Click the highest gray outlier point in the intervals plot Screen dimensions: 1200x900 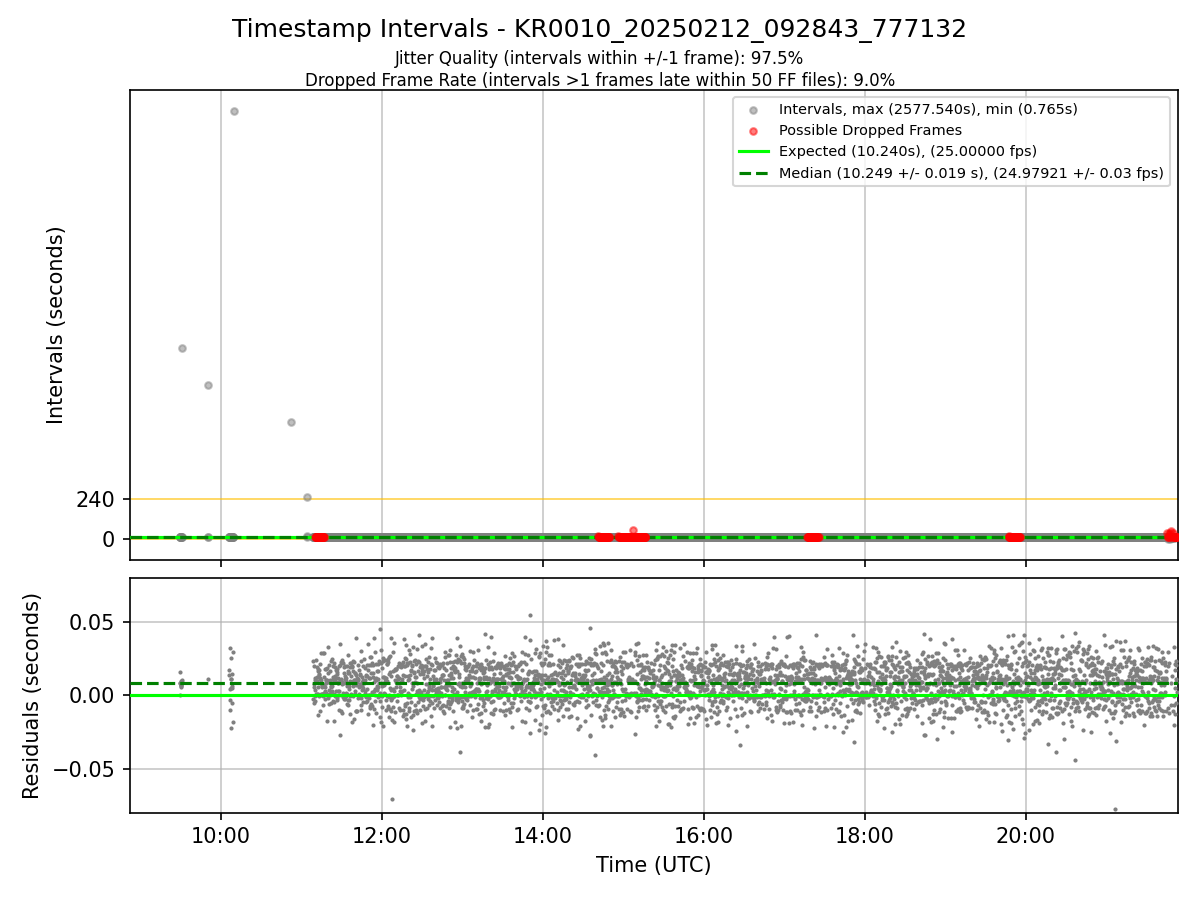click(234, 111)
